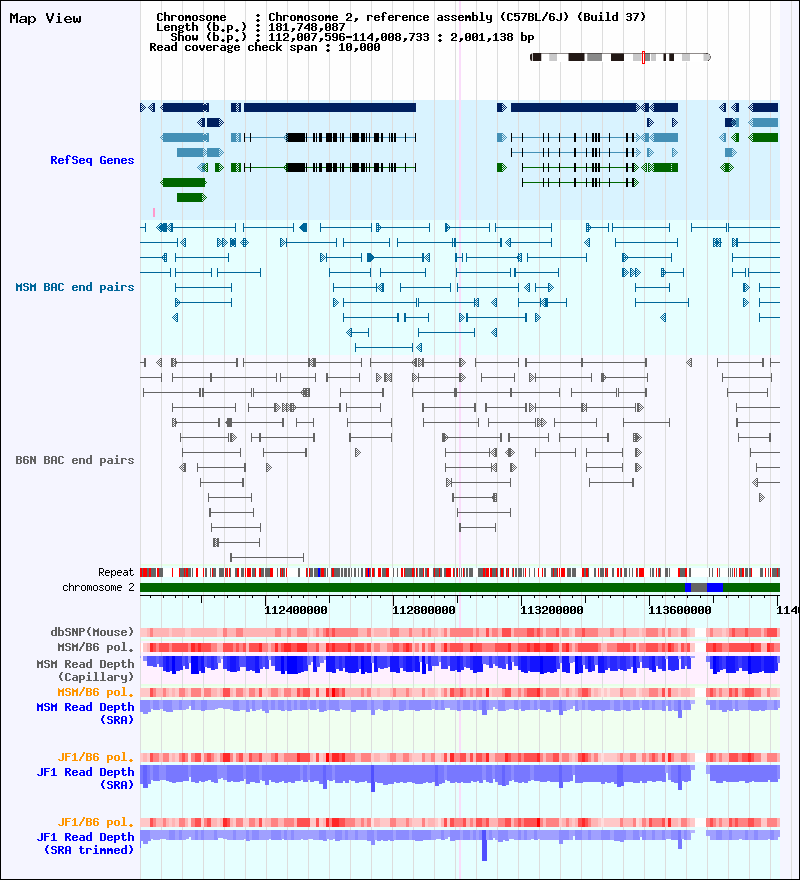Click orange MSM/B6 pol. label
Screen dimensions: 800x880
(x=96, y=692)
